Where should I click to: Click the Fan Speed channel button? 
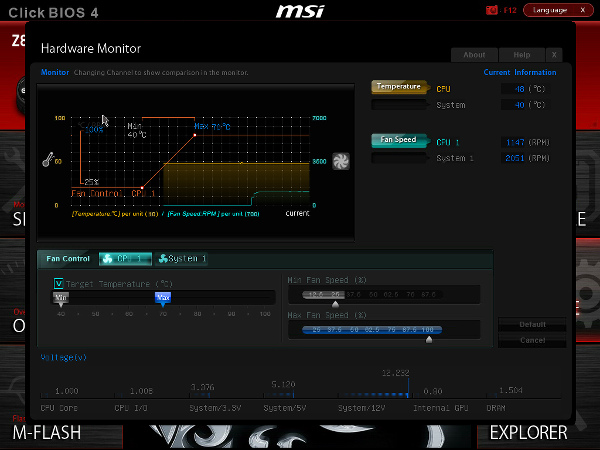point(400,140)
